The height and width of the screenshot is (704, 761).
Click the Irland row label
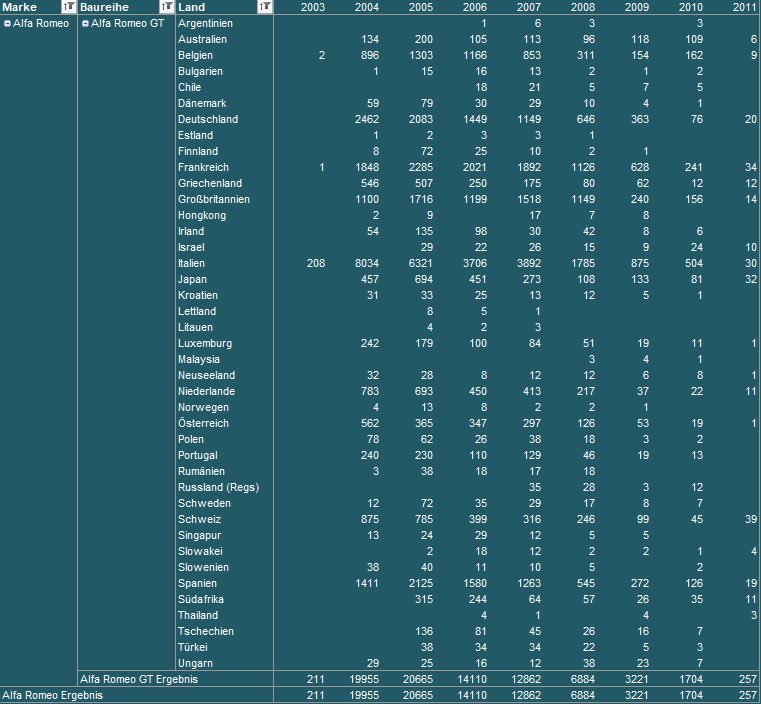click(191, 231)
